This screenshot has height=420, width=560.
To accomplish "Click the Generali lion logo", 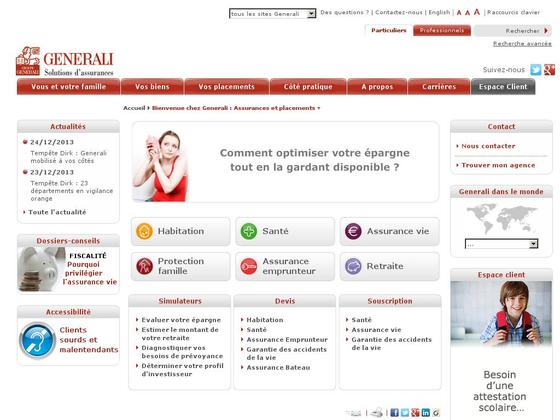I will pyautogui.click(x=28, y=61).
